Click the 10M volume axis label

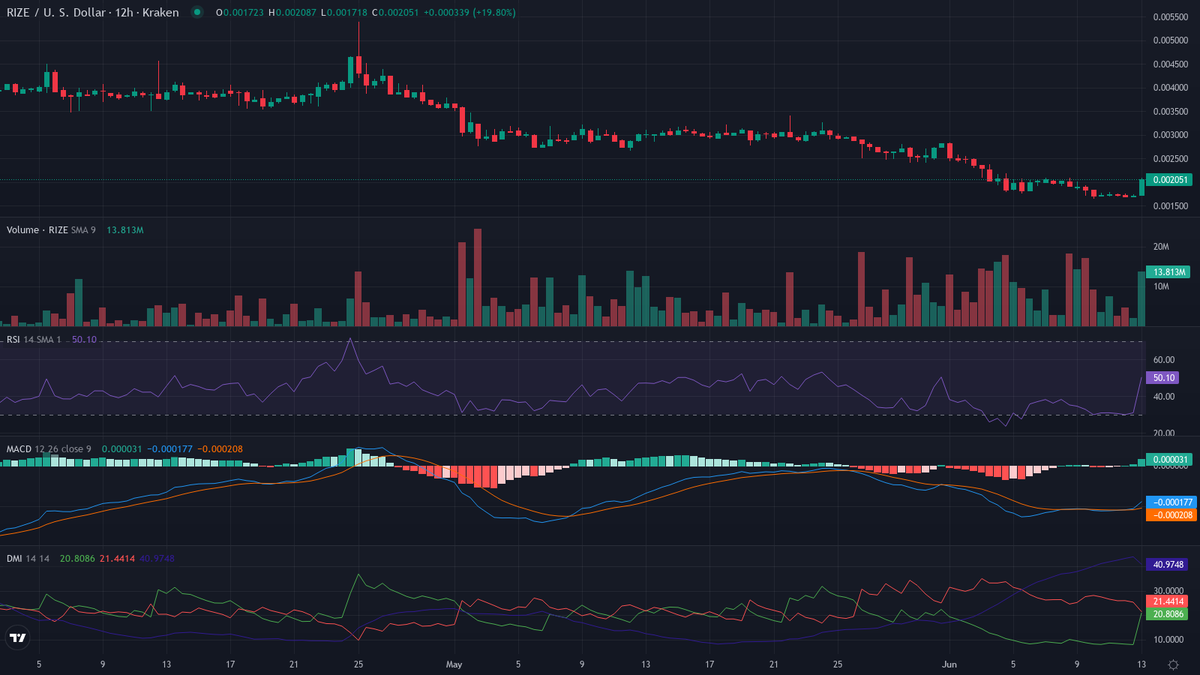point(1161,287)
